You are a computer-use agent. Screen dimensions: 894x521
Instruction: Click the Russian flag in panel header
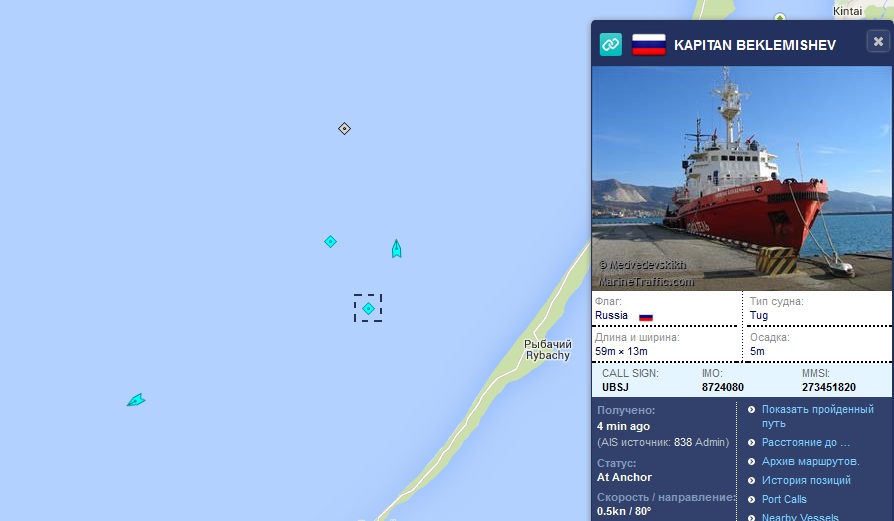649,44
